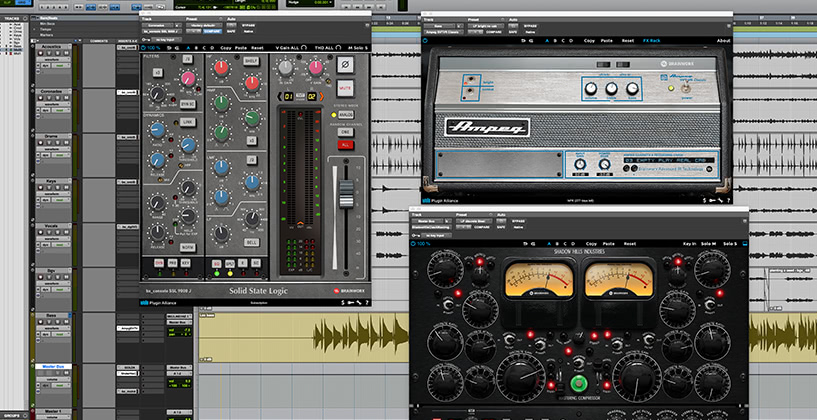The image size is (817, 420).
Task: Click phase invert button on SSL console
Action: [x=345, y=65]
